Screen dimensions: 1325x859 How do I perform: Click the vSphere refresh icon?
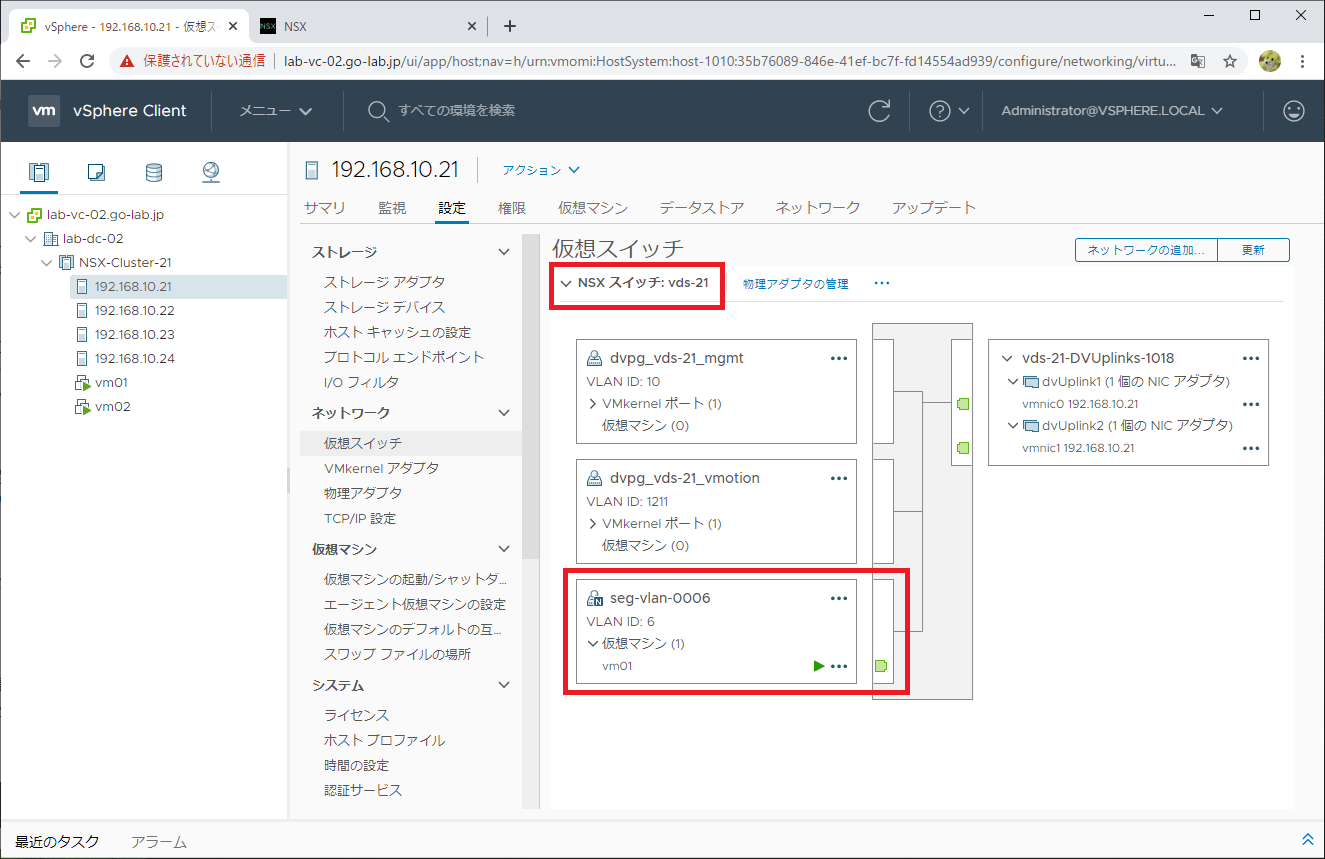click(879, 111)
